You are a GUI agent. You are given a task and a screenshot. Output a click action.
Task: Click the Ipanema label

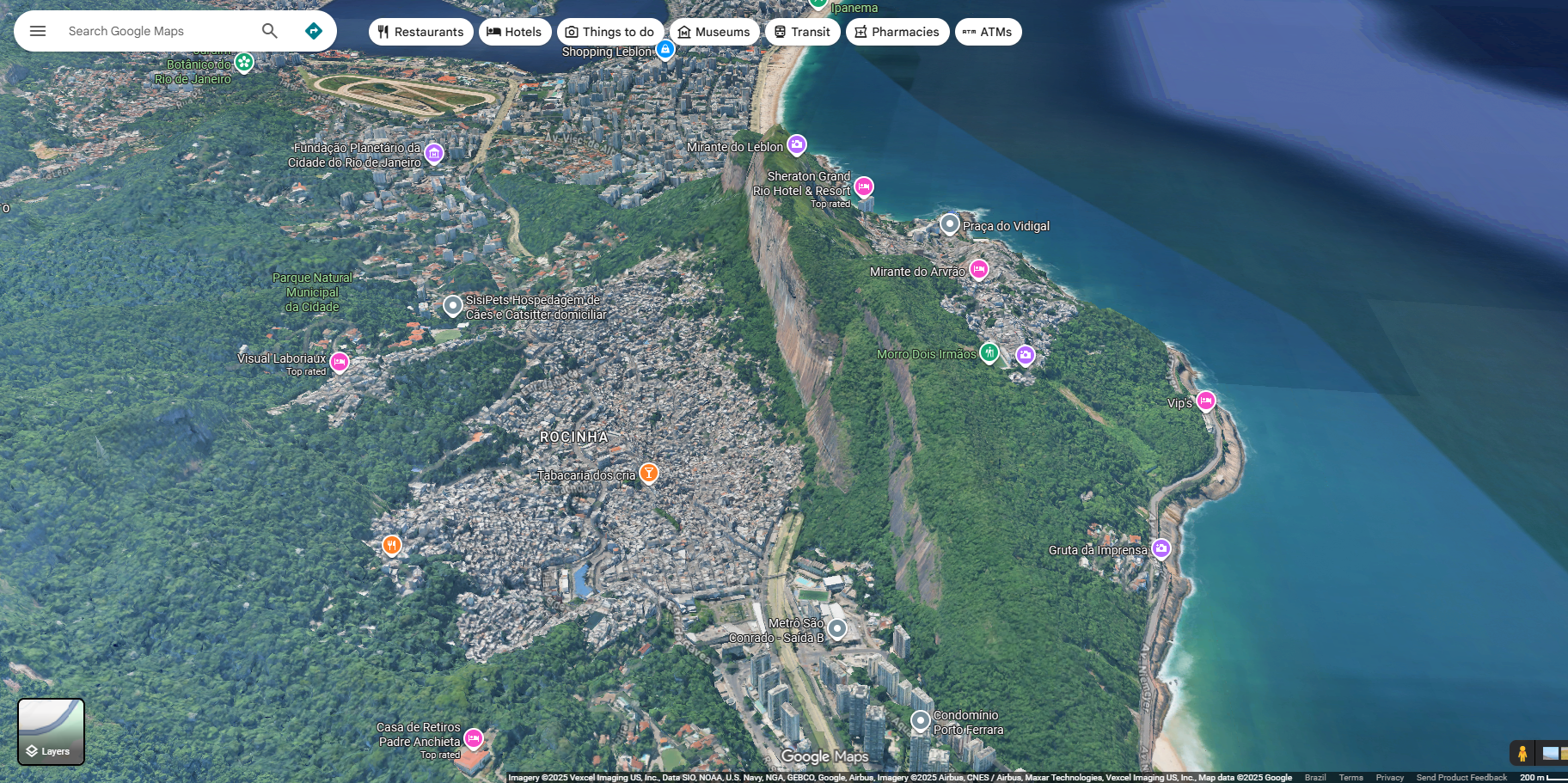854,8
